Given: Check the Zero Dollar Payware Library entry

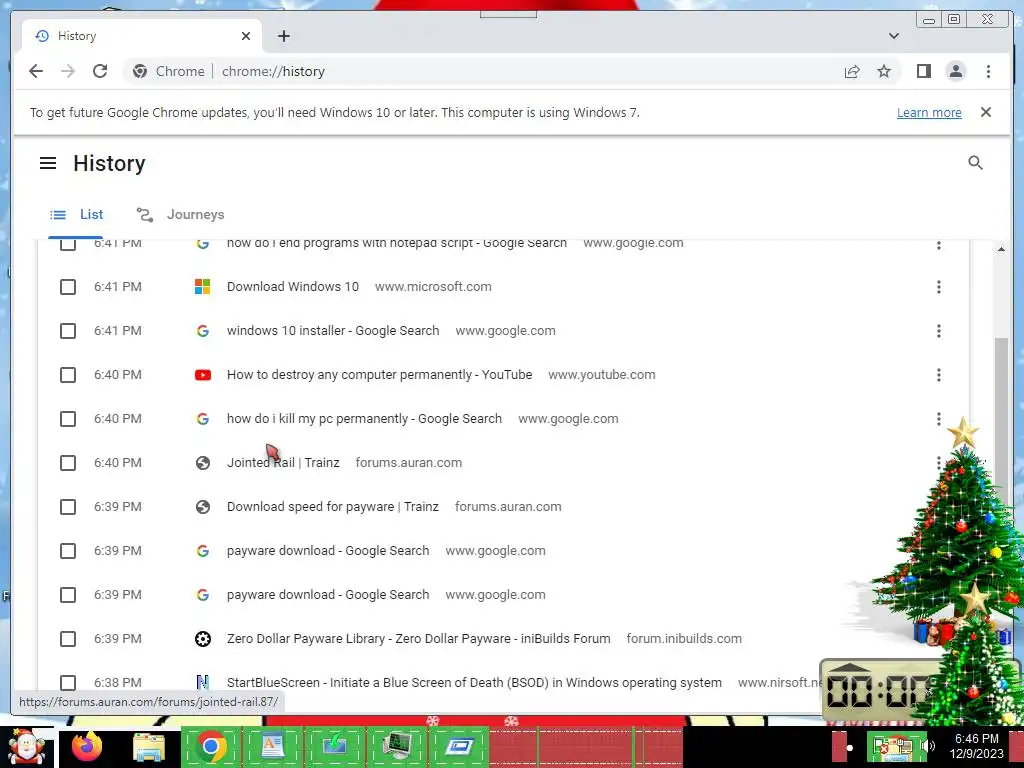Looking at the screenshot, I should click(68, 639).
